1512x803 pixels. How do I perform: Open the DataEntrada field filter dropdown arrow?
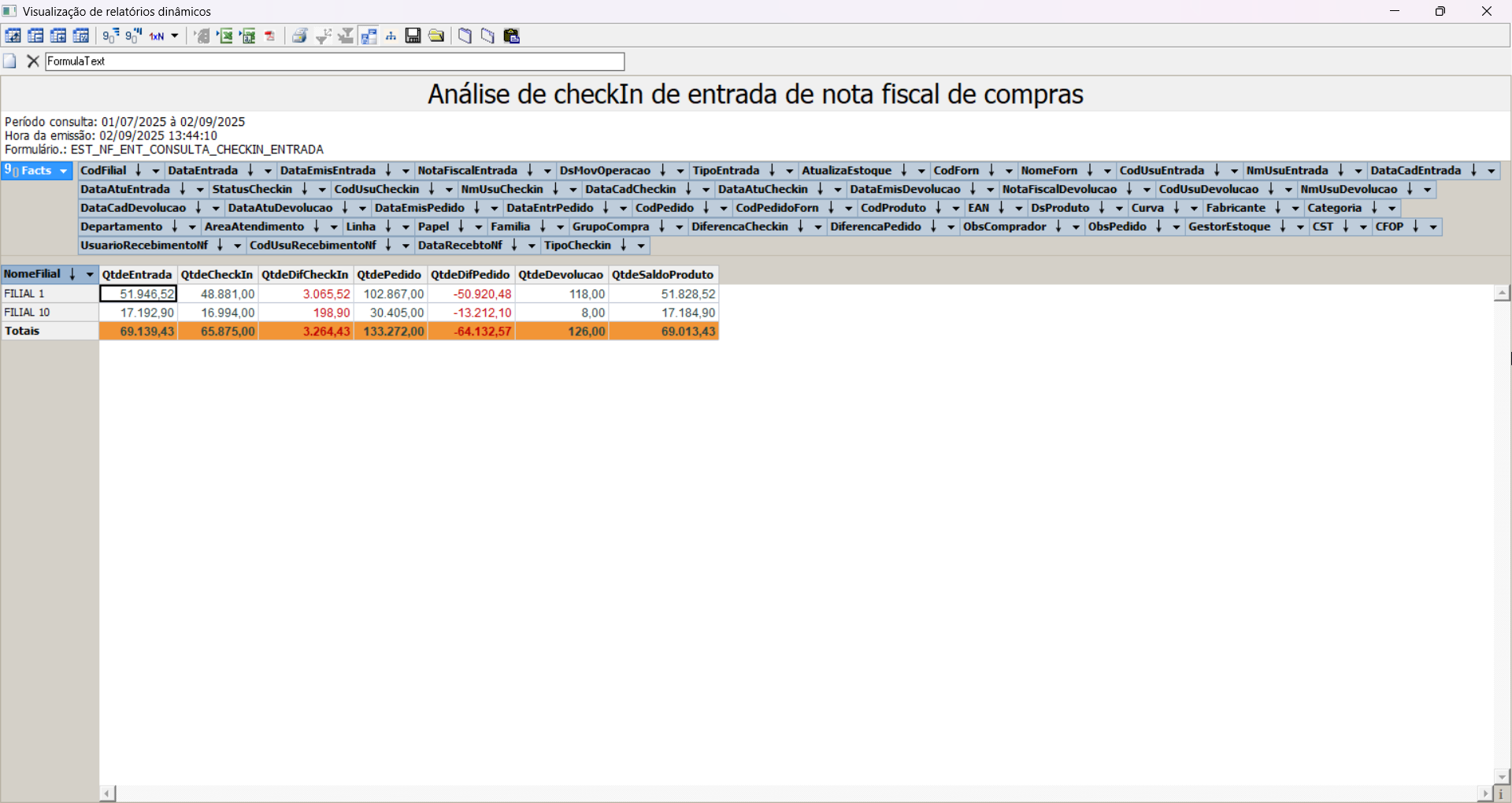click(x=269, y=171)
